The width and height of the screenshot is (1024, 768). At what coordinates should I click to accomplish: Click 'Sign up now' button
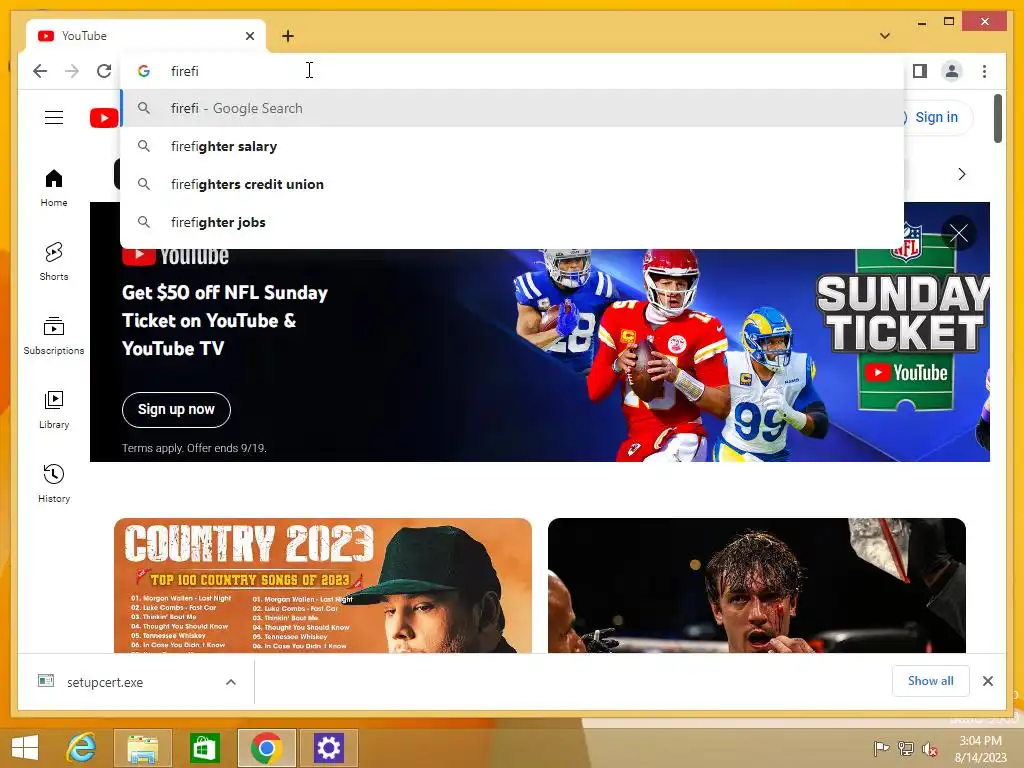[x=176, y=409]
